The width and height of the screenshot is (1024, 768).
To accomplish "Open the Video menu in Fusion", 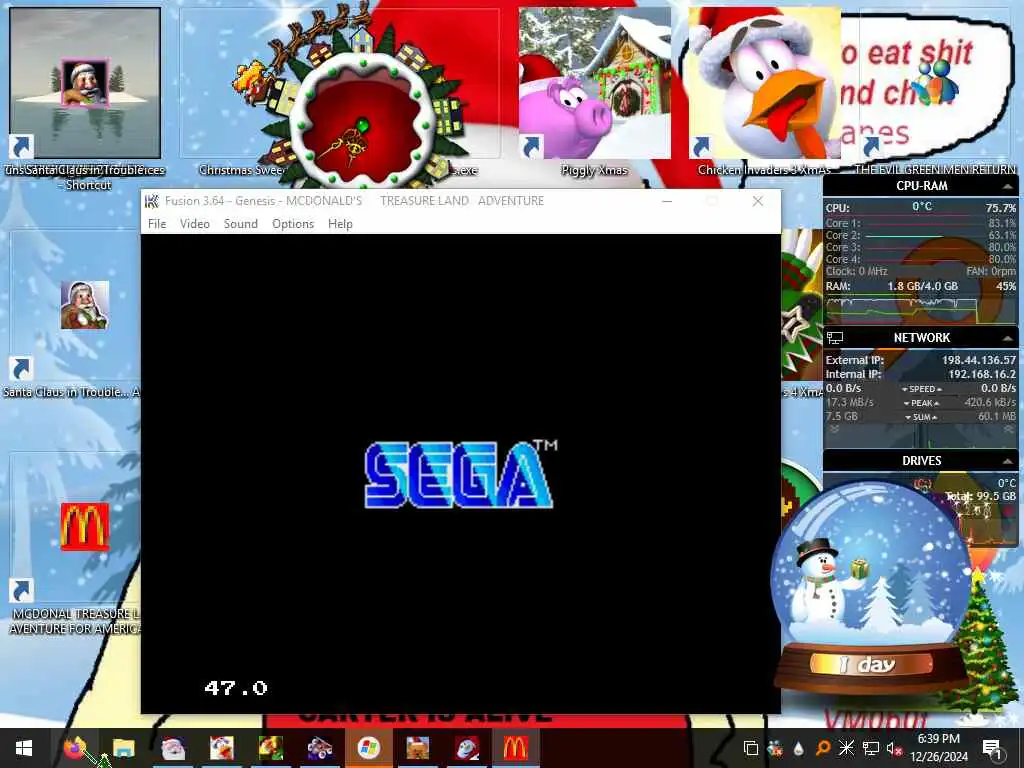I will tap(195, 223).
